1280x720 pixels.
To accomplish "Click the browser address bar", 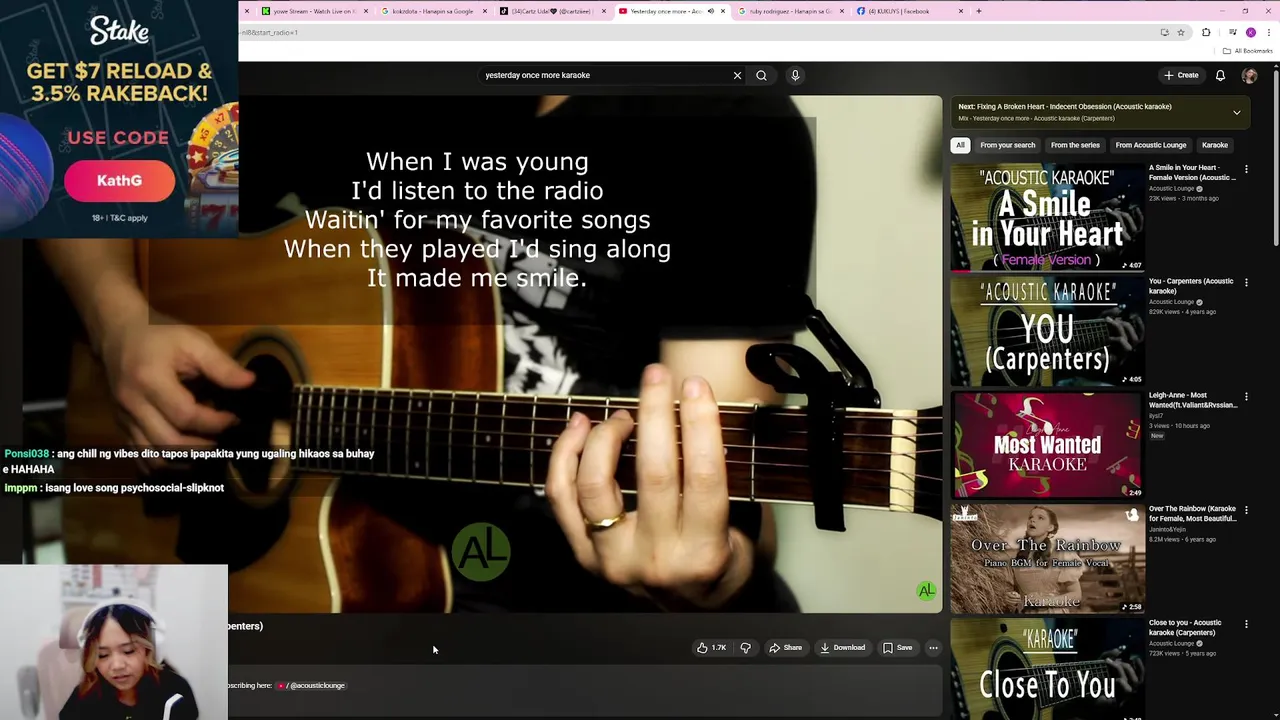I will click(695, 32).
